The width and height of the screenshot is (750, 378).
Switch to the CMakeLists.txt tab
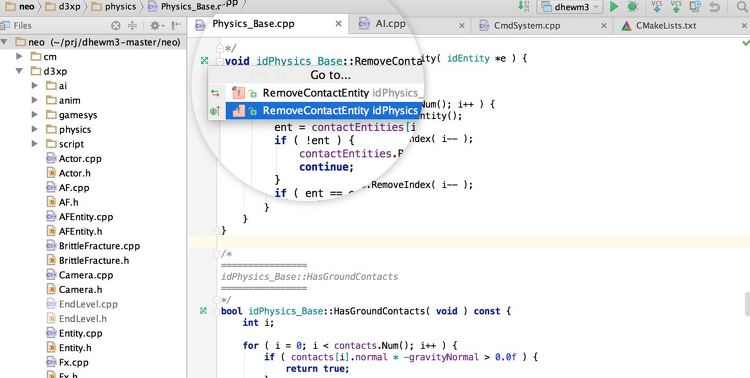click(666, 26)
